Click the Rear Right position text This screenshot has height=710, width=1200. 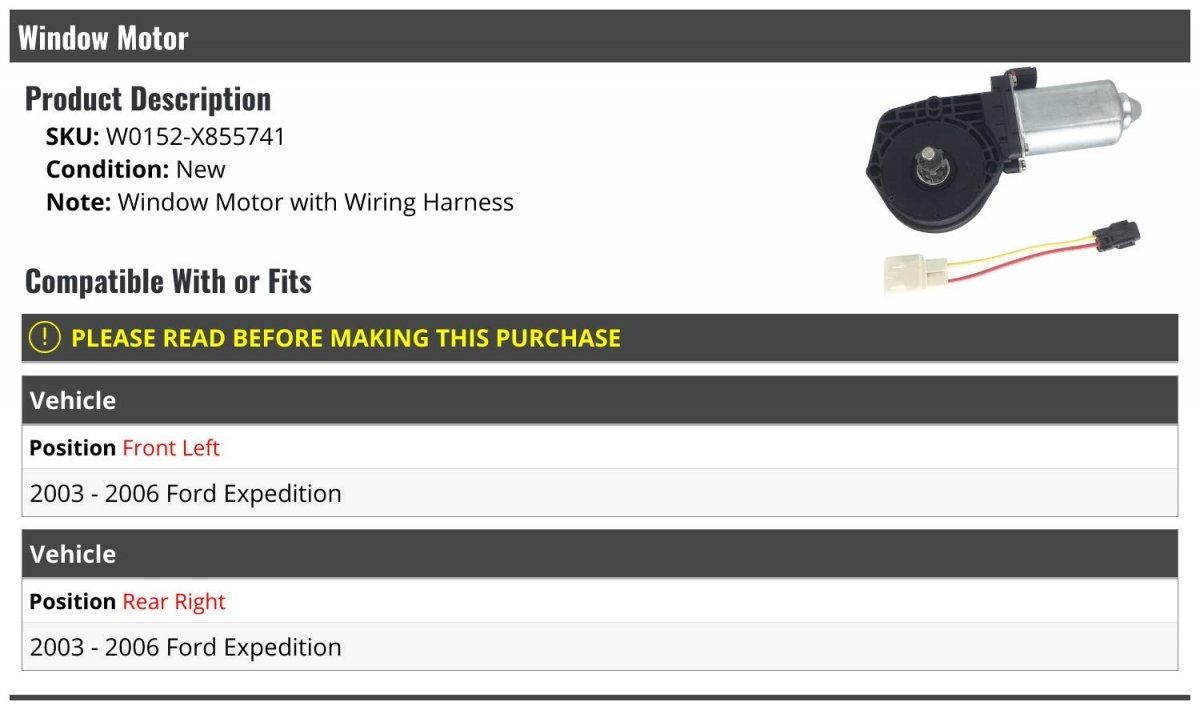pos(174,602)
